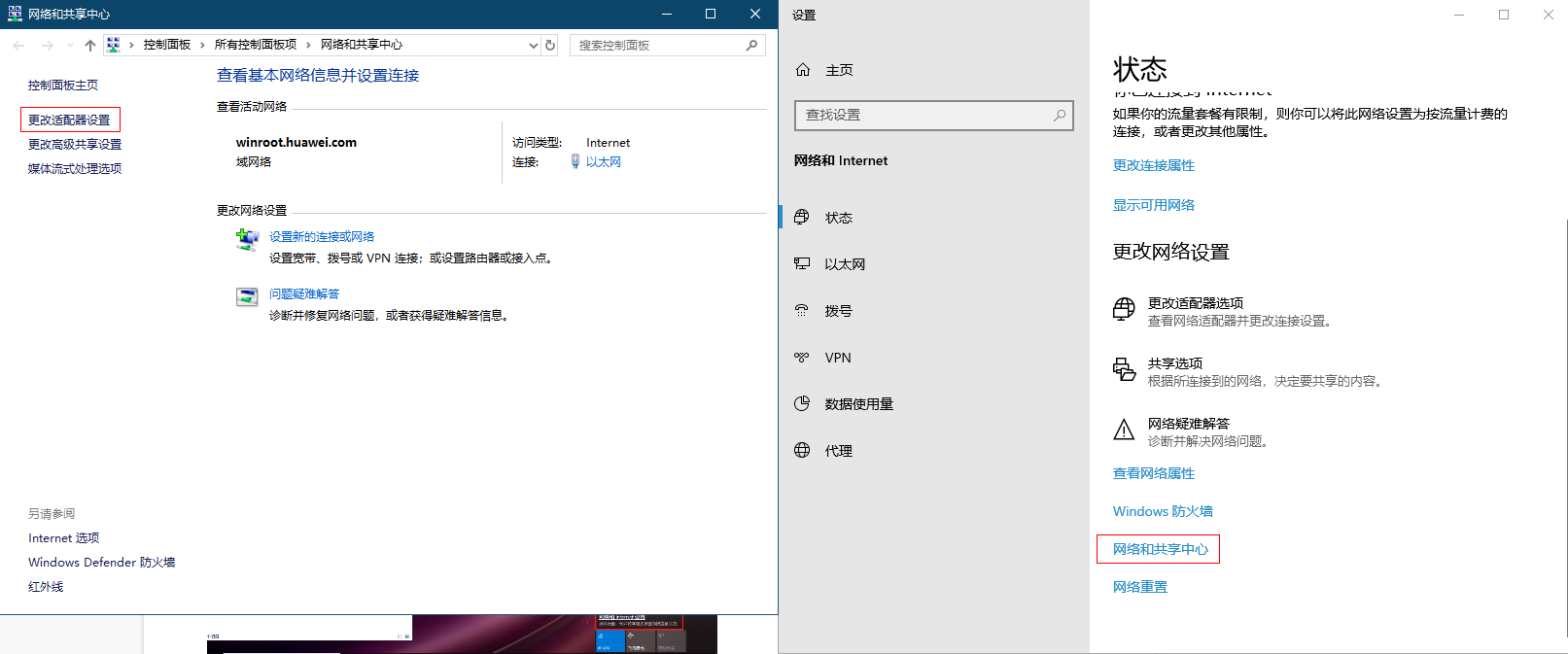Click the 代理 globe icon
1568x654 pixels.
tap(802, 451)
